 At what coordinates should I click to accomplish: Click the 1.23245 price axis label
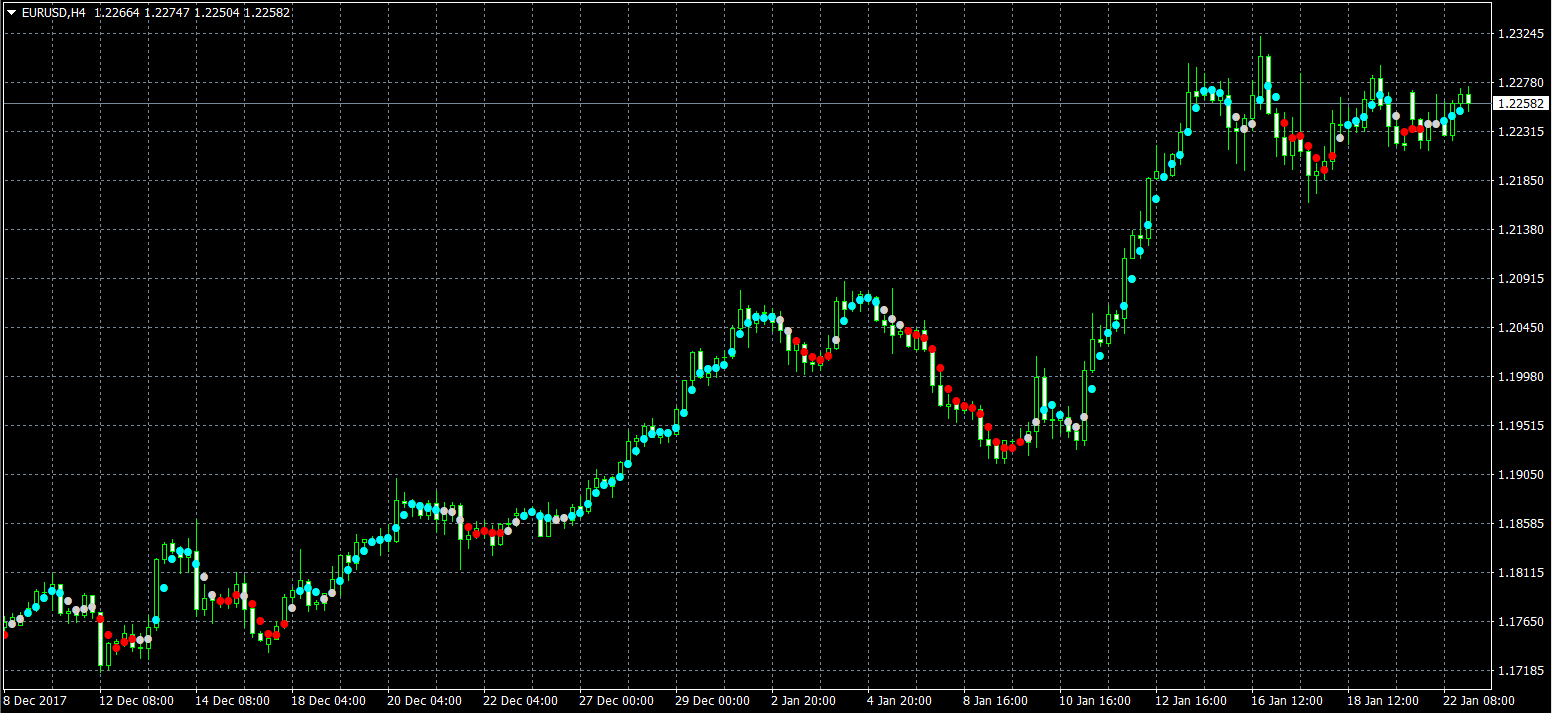pyautogui.click(x=1519, y=34)
